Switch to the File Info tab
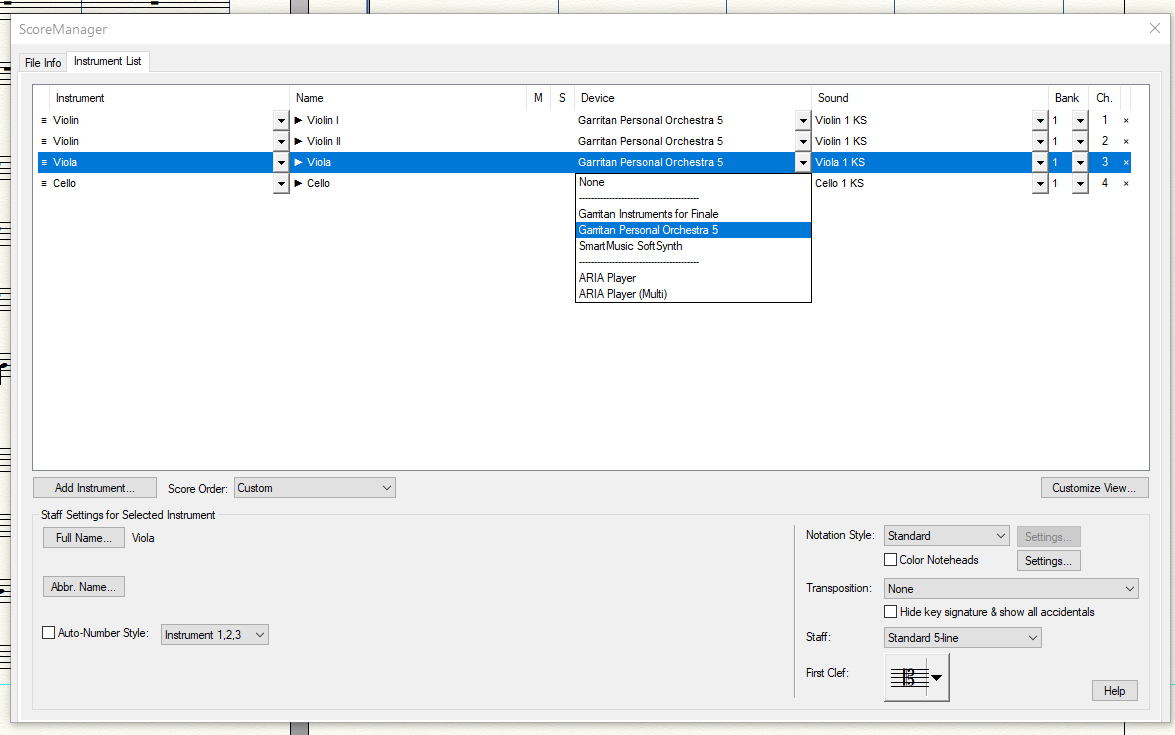Image resolution: width=1175 pixels, height=735 pixels. 43,63
